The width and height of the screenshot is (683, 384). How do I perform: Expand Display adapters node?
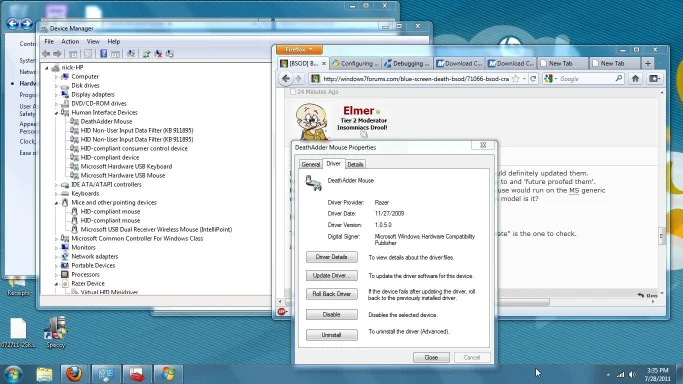[x=57, y=94]
